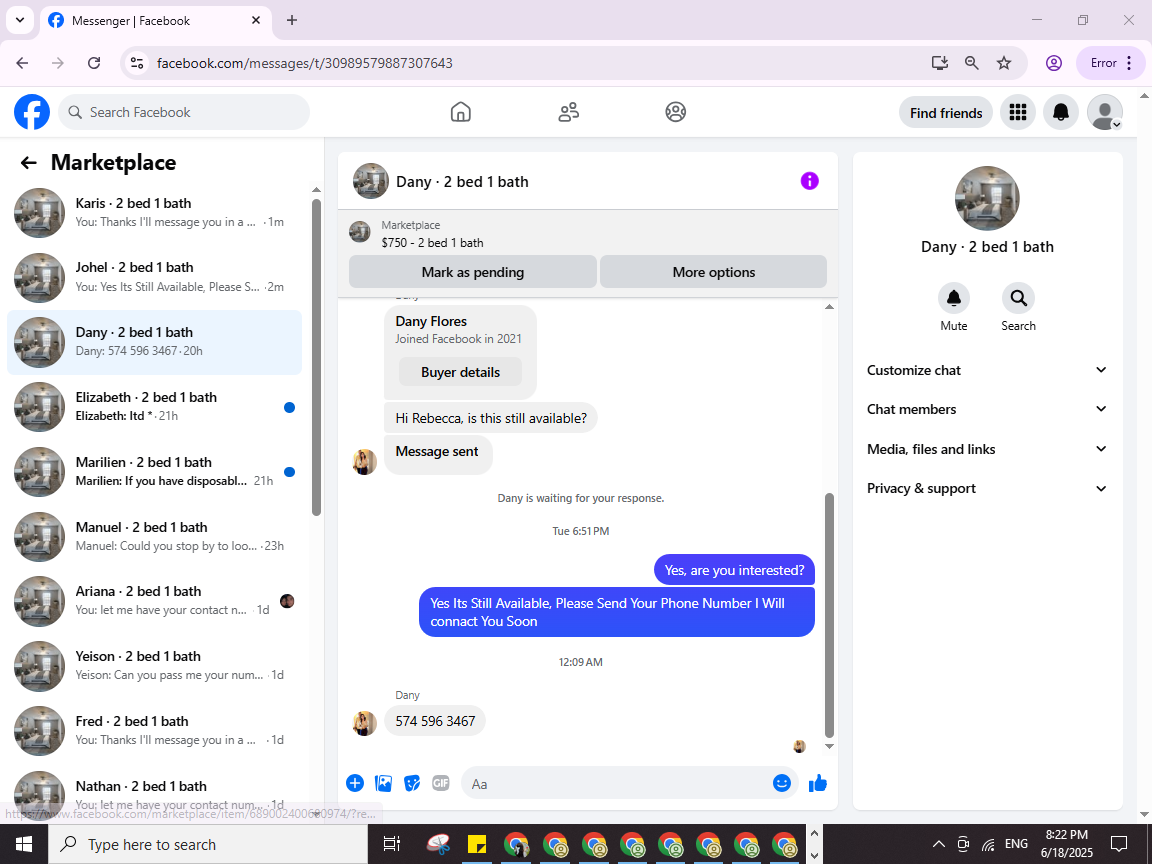Open a new Chrome tab
The width and height of the screenshot is (1152, 864).
tap(292, 20)
